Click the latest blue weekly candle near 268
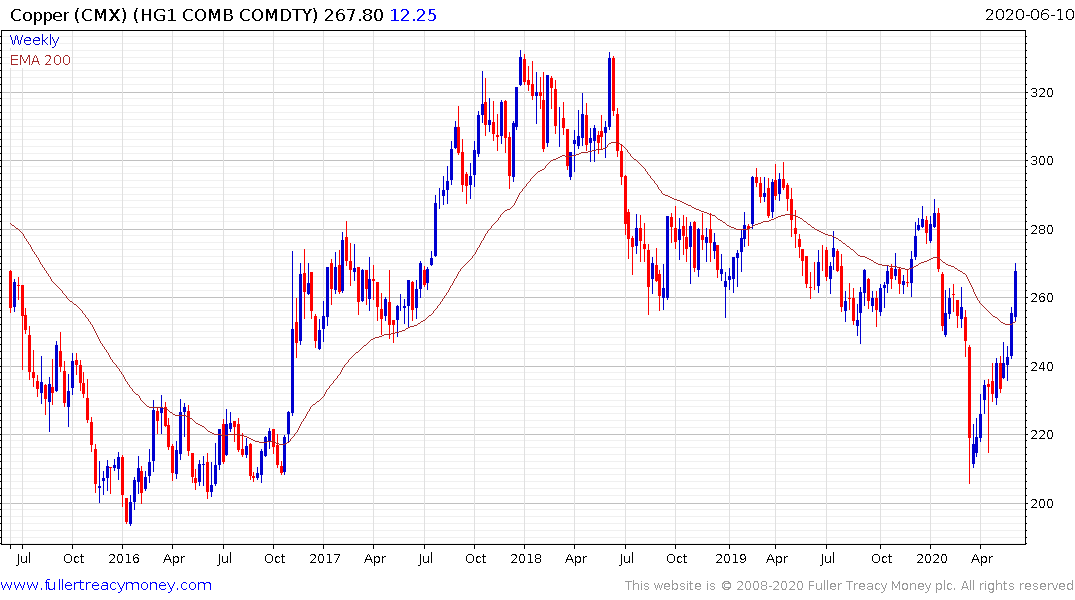Screen dimensions: 1075x600 click(x=1015, y=292)
